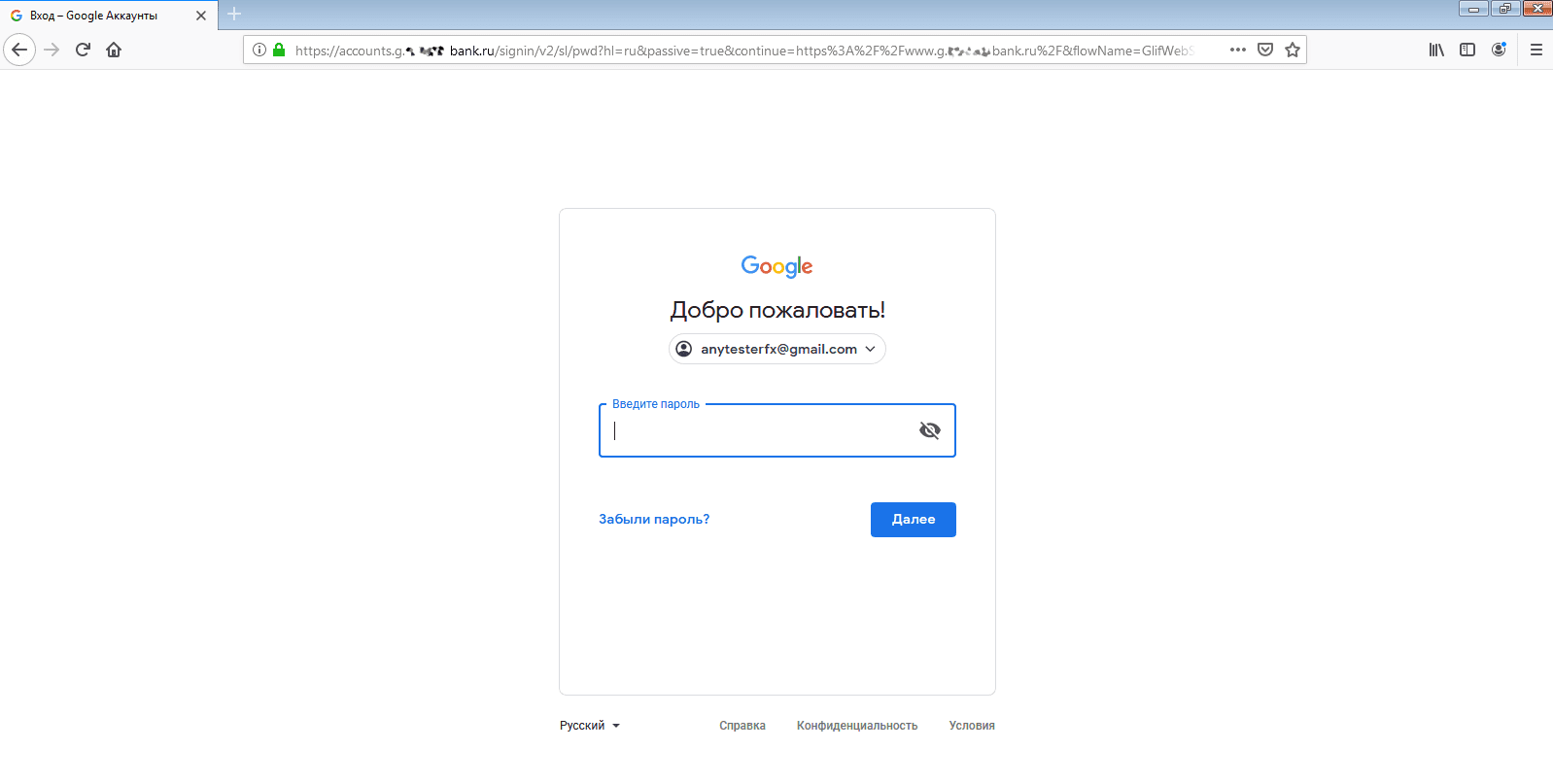Open a new browser tab
1553x784 pixels.
click(x=234, y=15)
